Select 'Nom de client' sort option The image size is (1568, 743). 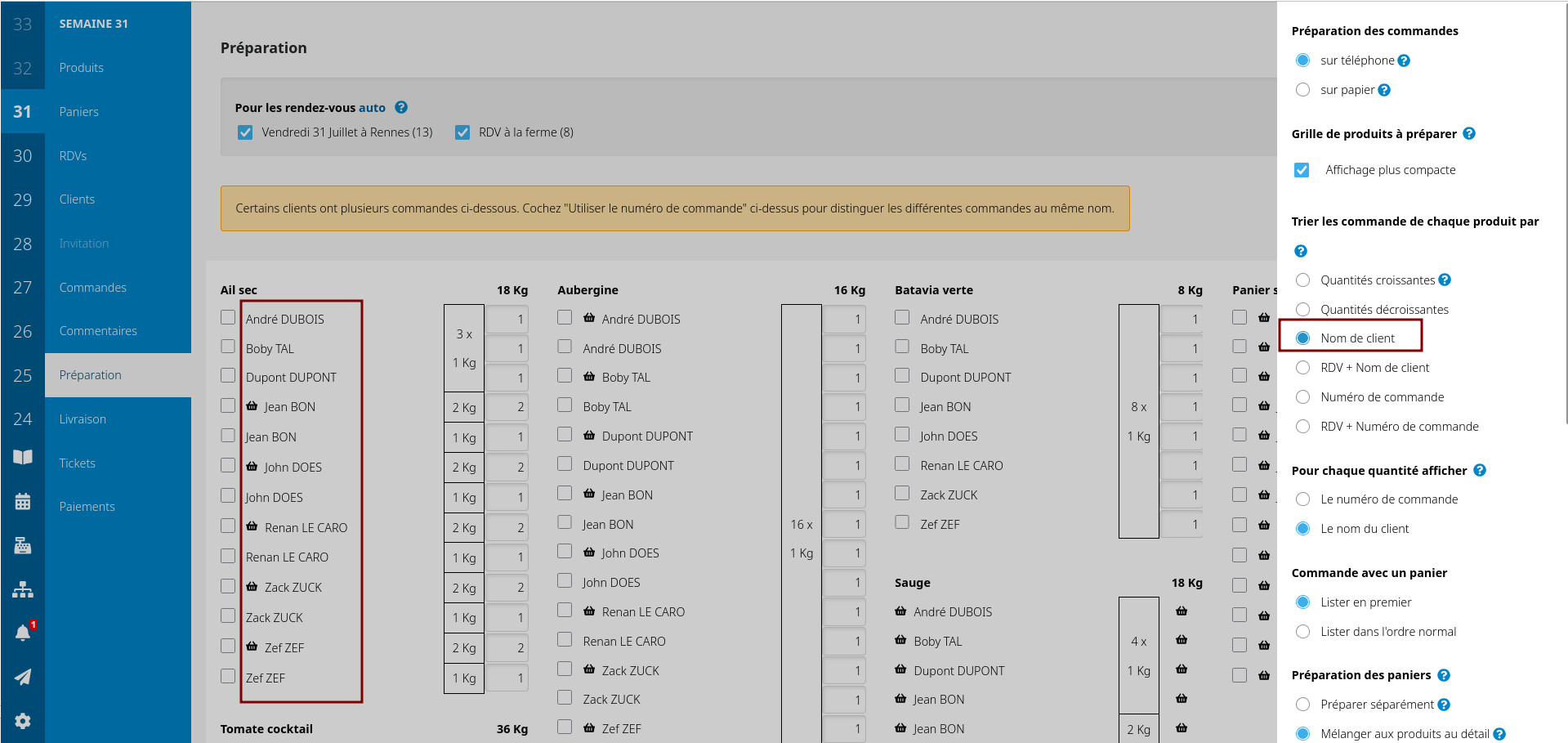coord(1303,338)
